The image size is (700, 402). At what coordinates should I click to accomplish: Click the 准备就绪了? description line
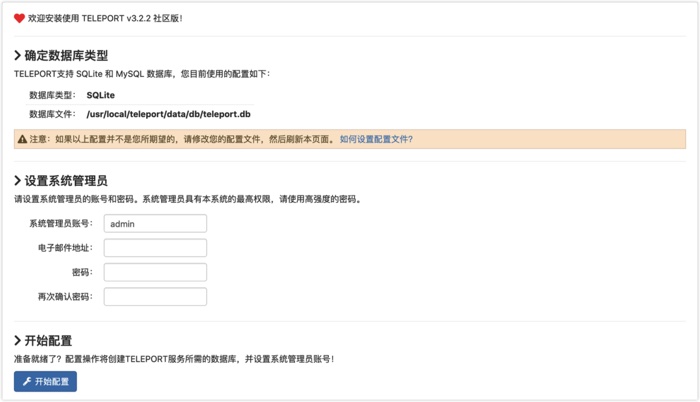coord(174,359)
